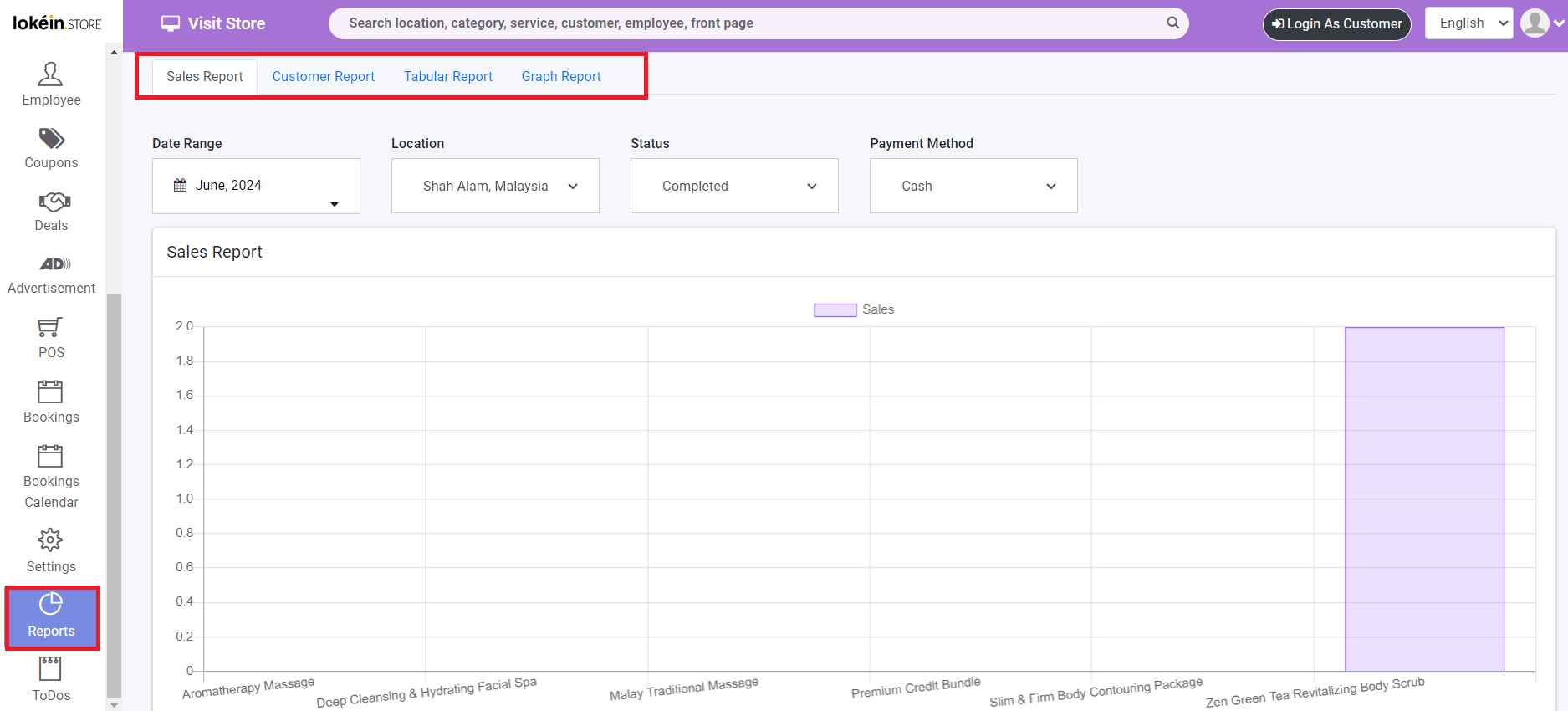
Task: Click the Aromatherapy Massage axis label
Action: pos(248,688)
